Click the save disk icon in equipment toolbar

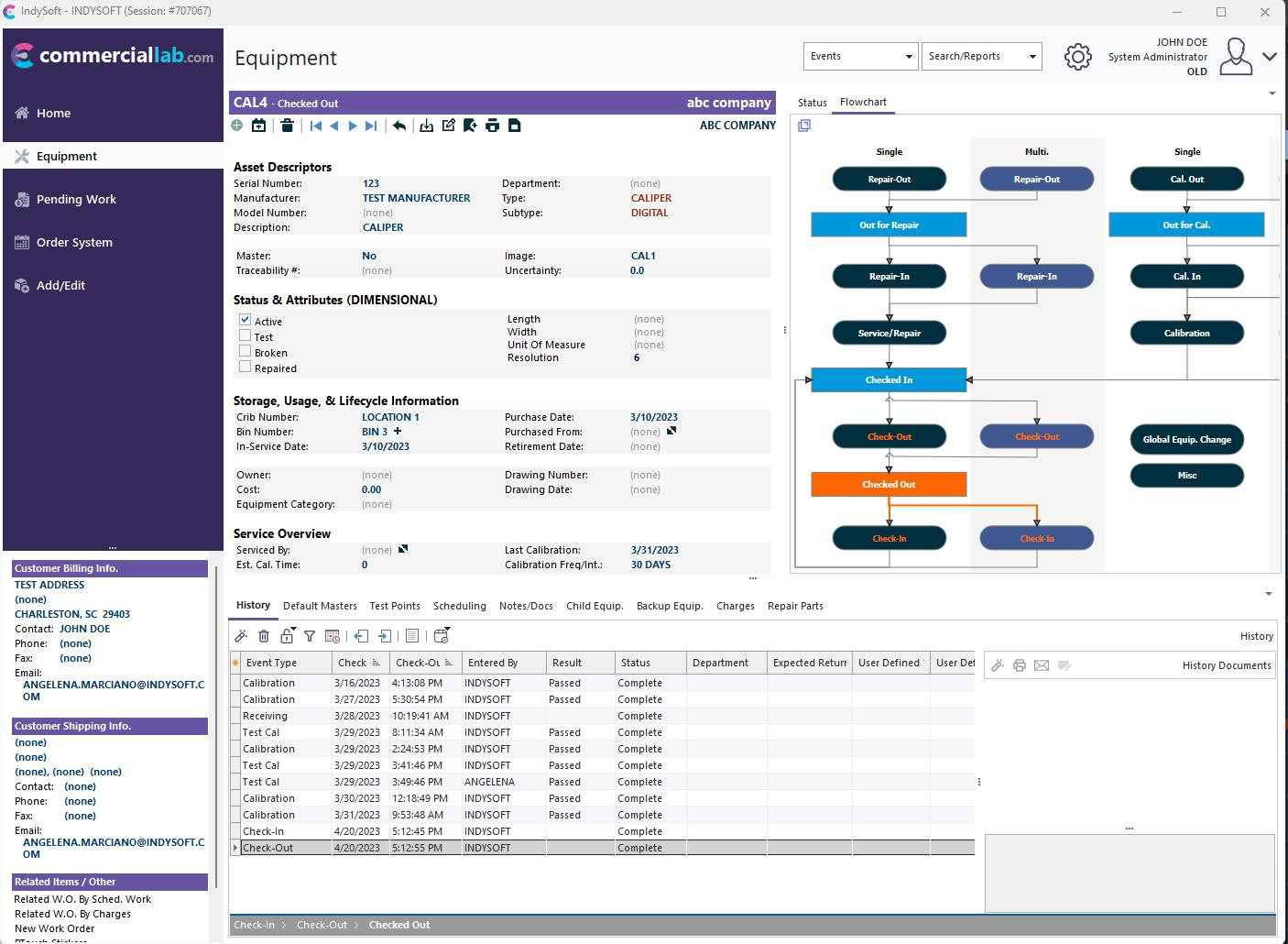coord(515,126)
